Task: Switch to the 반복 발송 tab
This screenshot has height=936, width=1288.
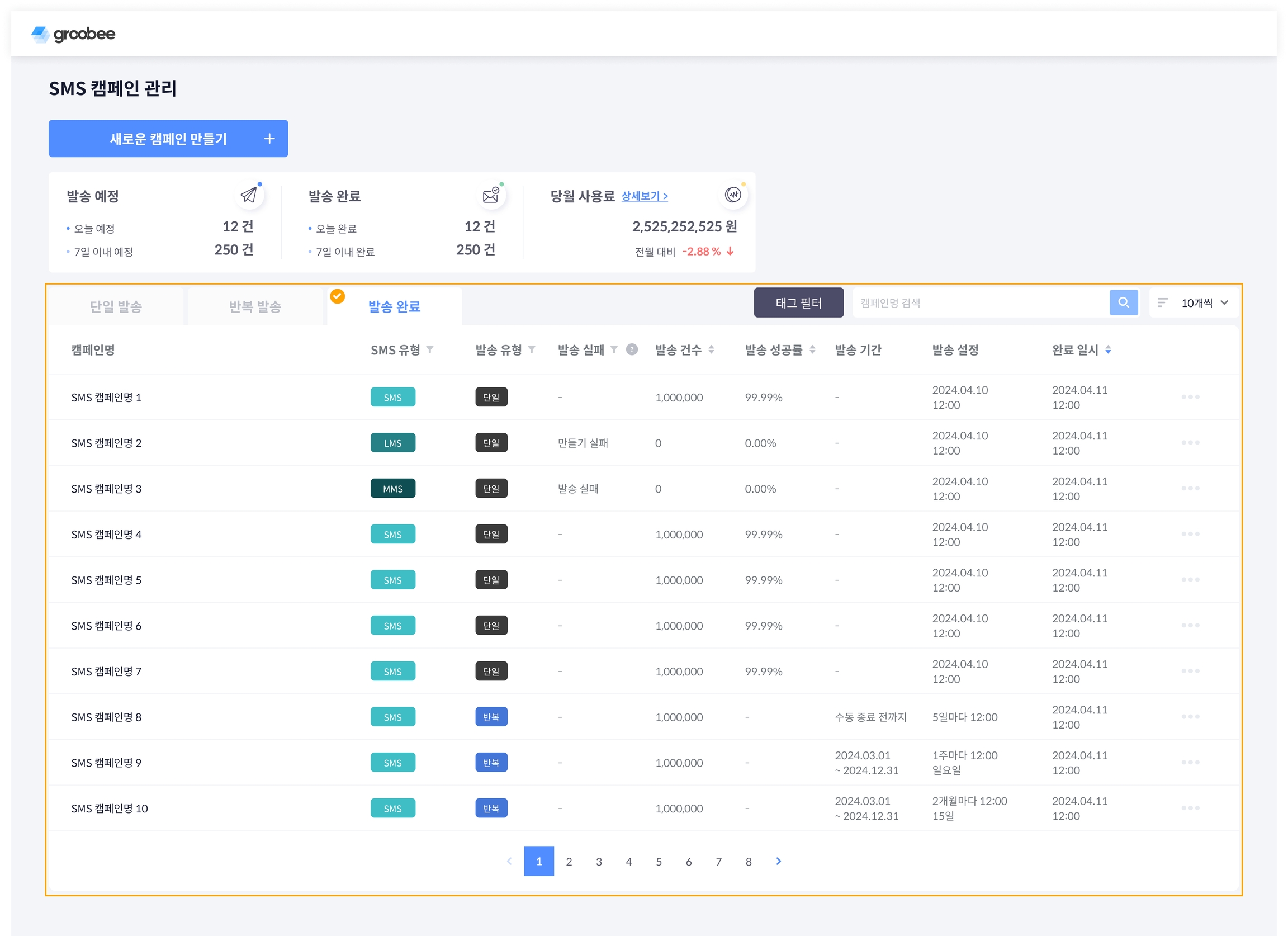Action: [255, 307]
